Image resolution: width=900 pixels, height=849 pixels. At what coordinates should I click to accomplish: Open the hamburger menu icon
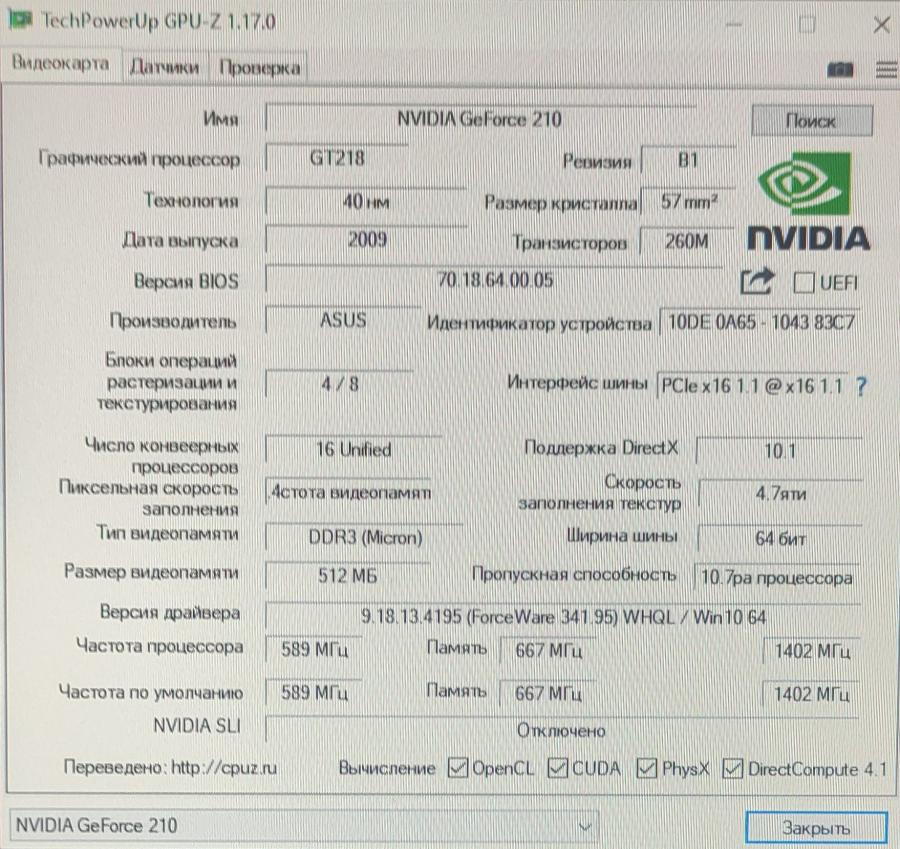click(887, 70)
